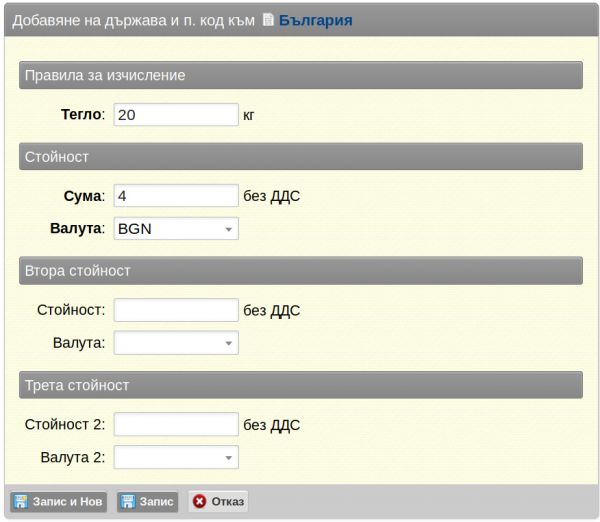Click the empty Стойност 2 input field
Screen dimensions: 600x522
click(176, 424)
